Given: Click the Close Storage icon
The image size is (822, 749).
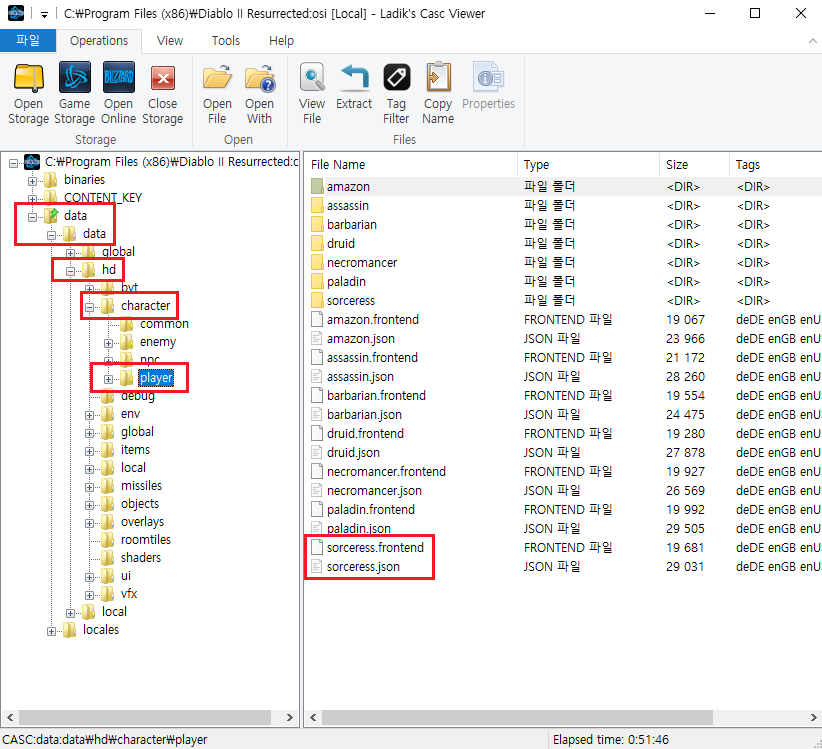Looking at the screenshot, I should click(163, 79).
